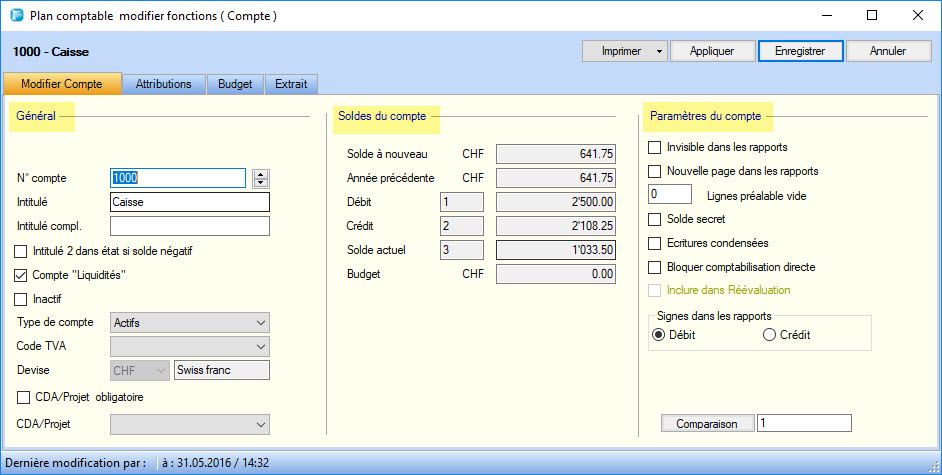This screenshot has height=475, width=942.
Task: Increment the account number spinner up arrow
Action: (261, 173)
